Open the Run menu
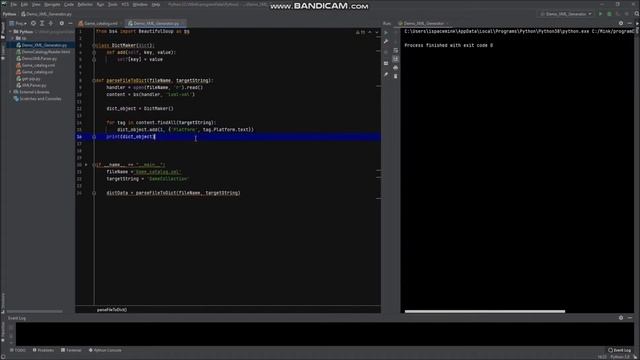 coord(100,4)
